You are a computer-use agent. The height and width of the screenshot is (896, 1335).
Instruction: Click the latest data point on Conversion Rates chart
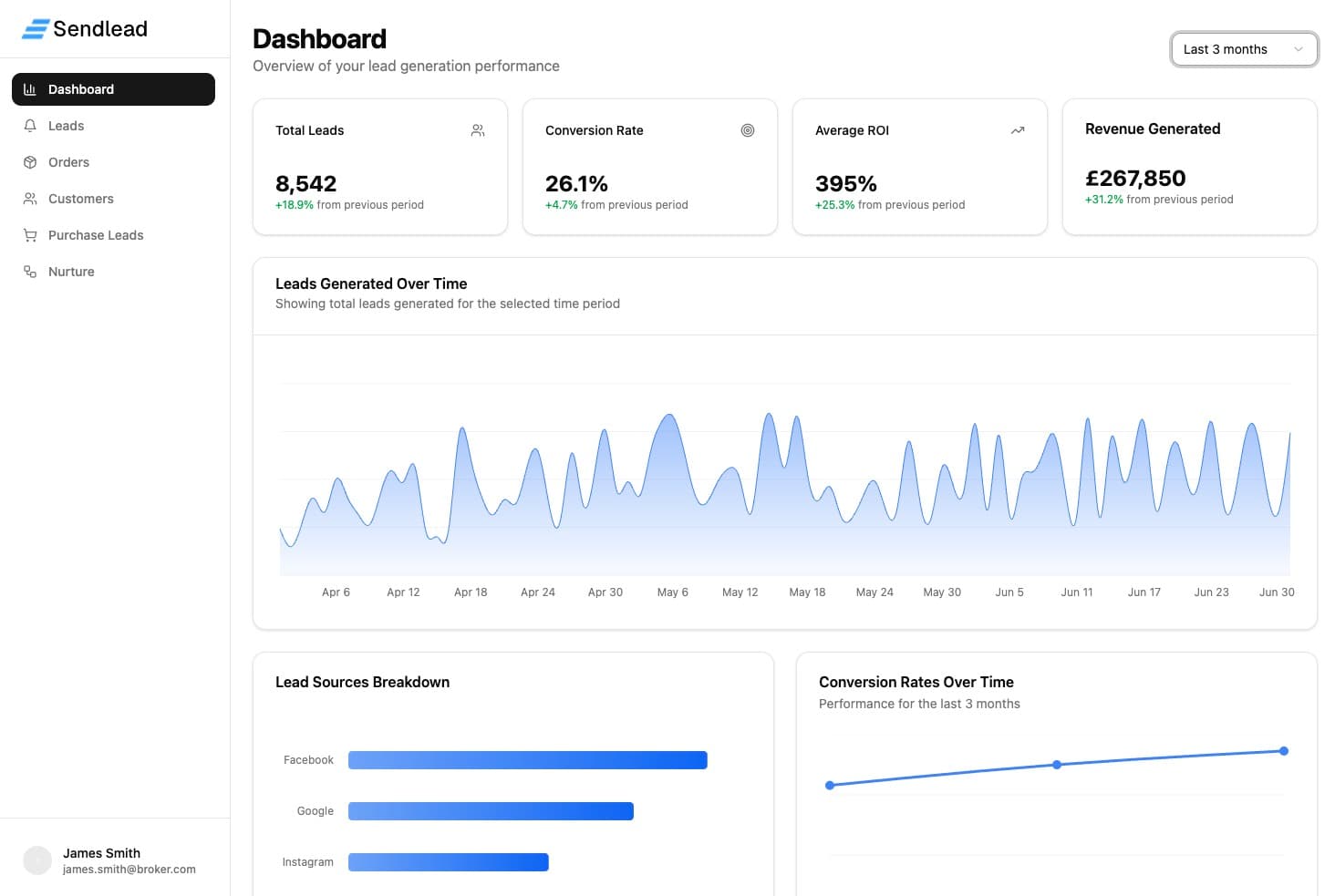coord(1283,750)
